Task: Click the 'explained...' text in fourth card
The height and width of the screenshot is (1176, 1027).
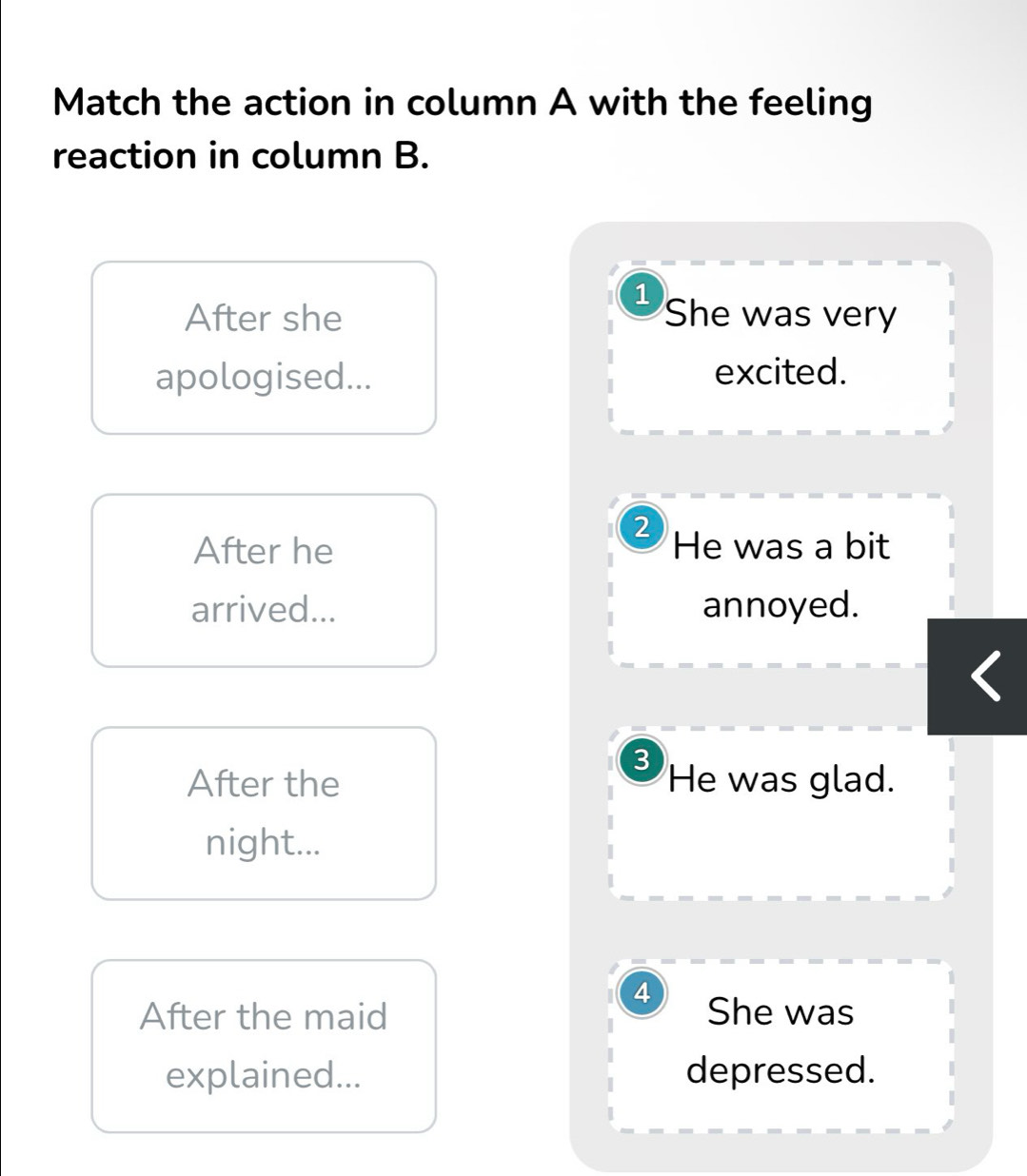Action: (x=264, y=1075)
